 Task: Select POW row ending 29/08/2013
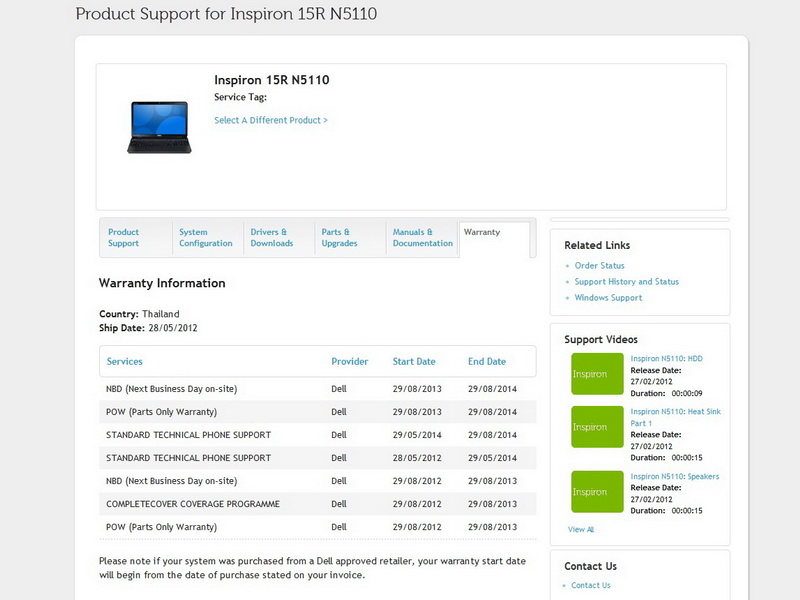[317, 527]
